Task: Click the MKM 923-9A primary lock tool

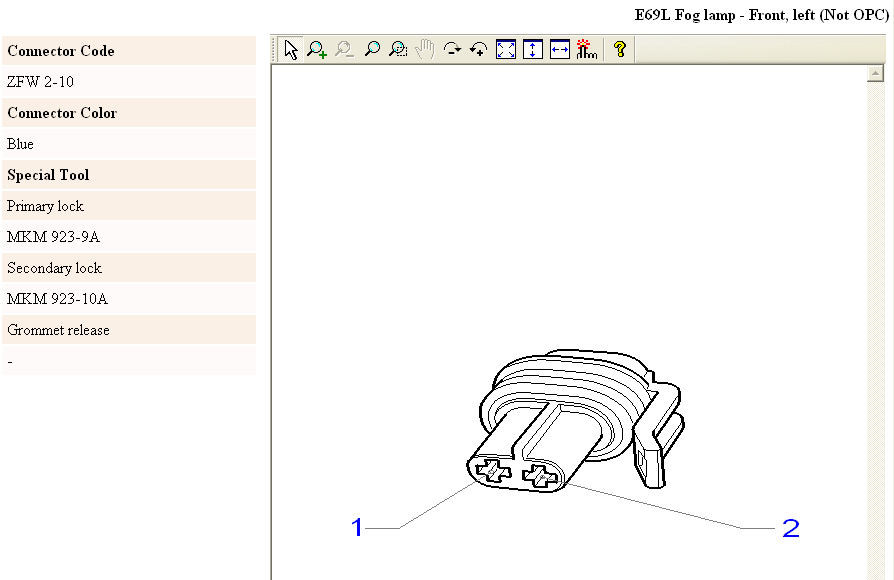Action: tap(53, 237)
